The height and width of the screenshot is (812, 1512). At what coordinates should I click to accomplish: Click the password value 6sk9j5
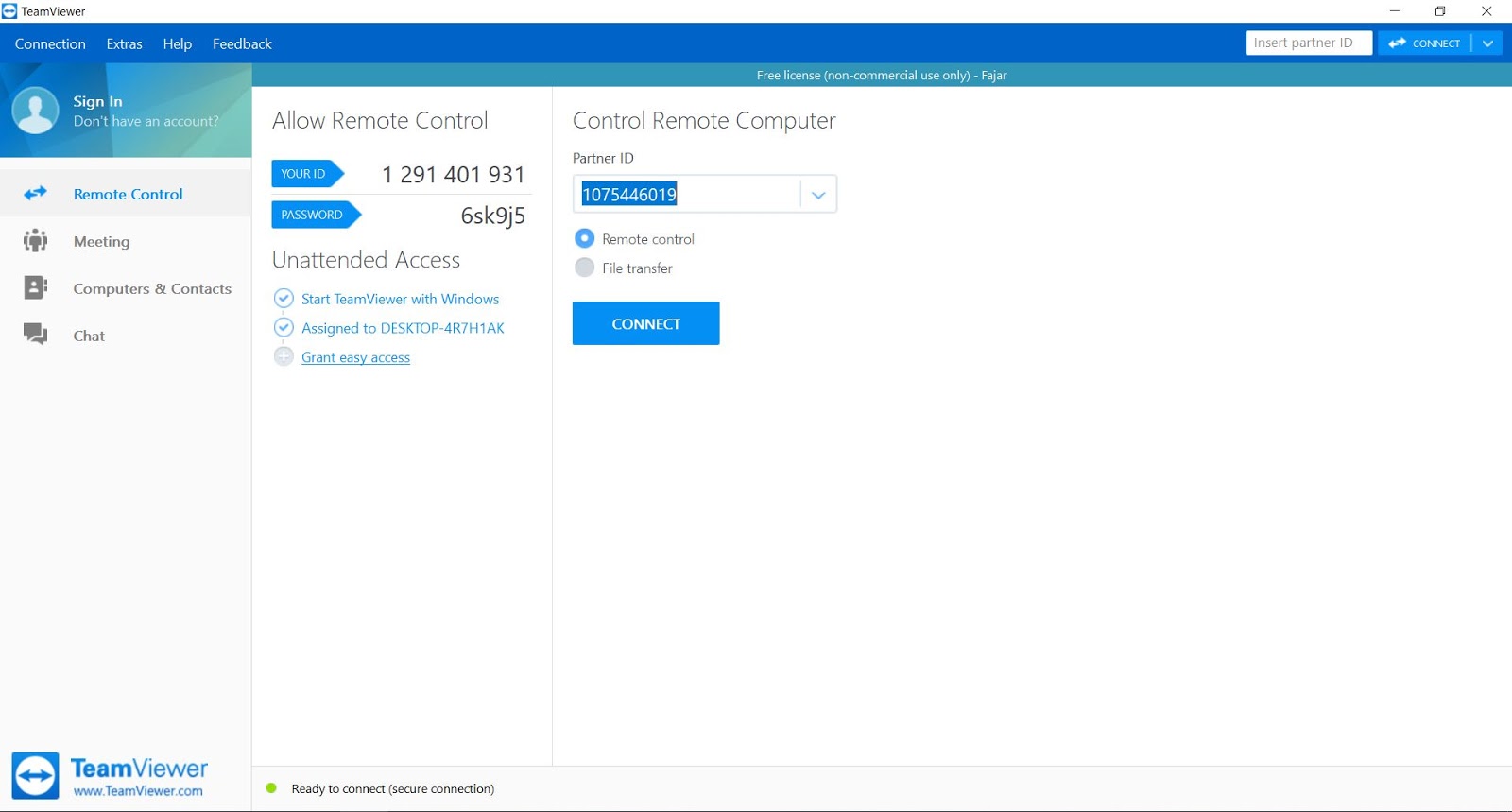coord(492,216)
